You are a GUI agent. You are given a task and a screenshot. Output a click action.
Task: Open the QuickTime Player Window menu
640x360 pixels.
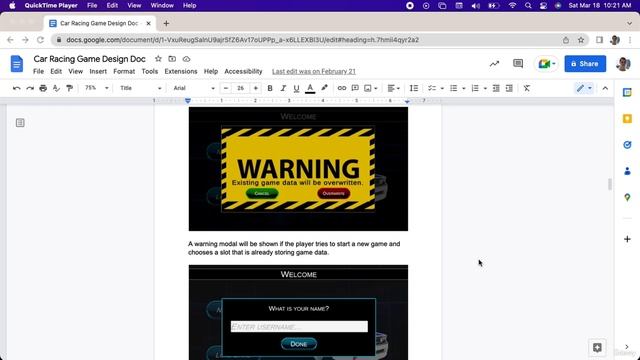tap(162, 6)
